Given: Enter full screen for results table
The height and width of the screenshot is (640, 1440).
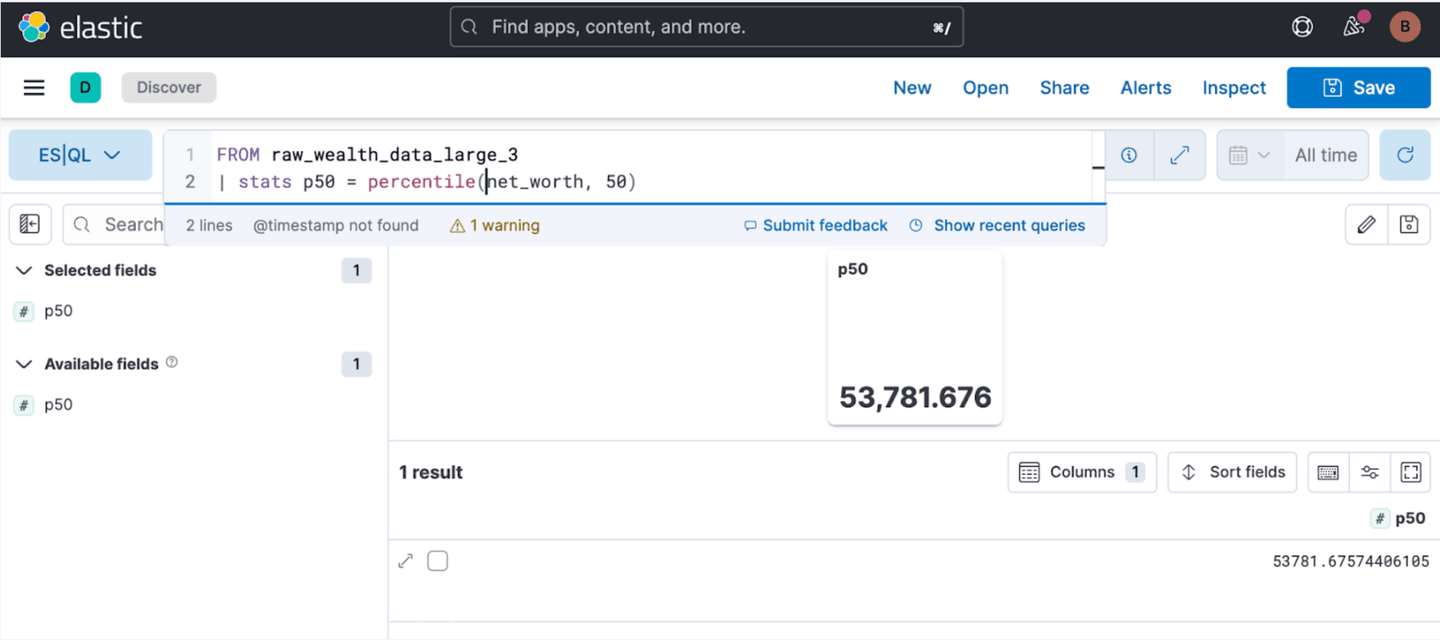Looking at the screenshot, I should tap(1411, 472).
